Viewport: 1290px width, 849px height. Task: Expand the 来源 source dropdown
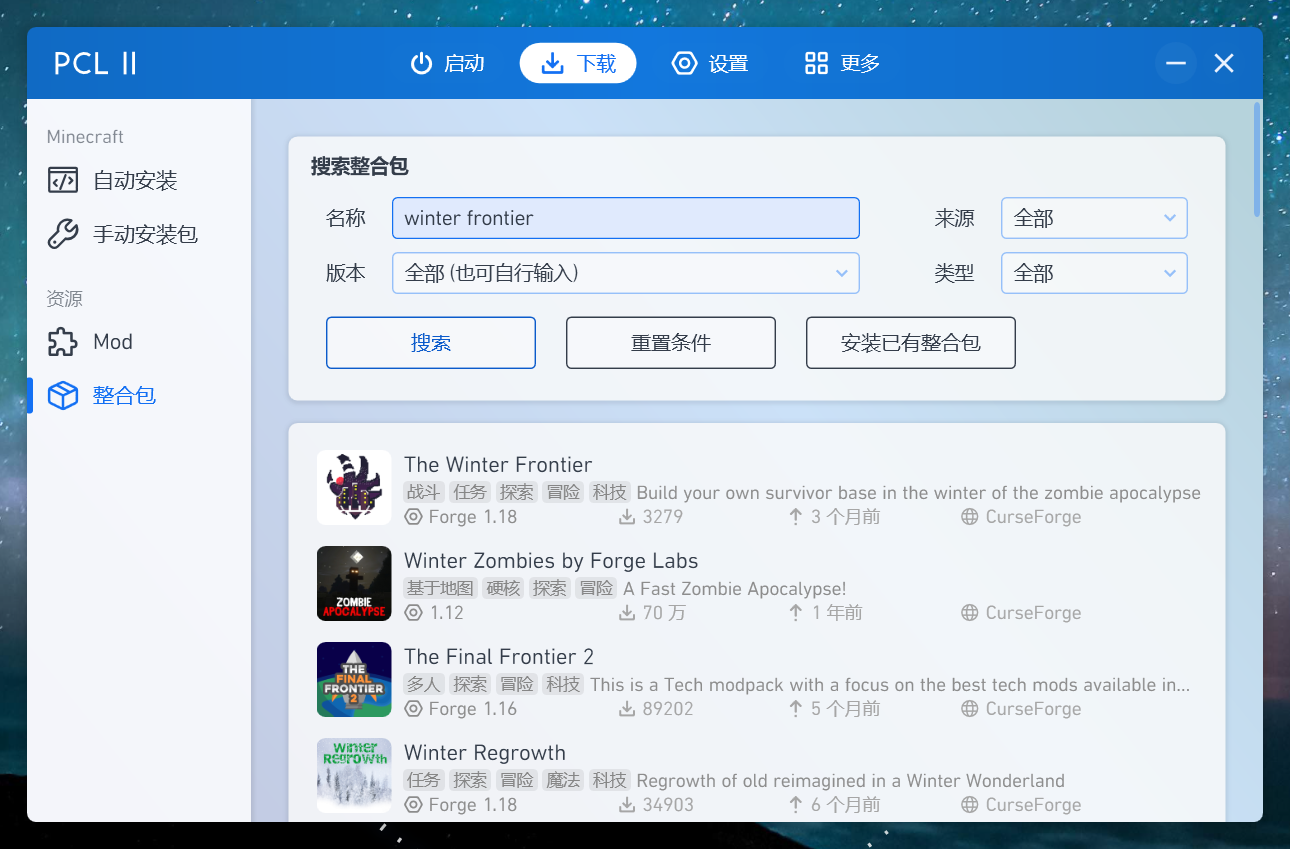tap(1094, 218)
